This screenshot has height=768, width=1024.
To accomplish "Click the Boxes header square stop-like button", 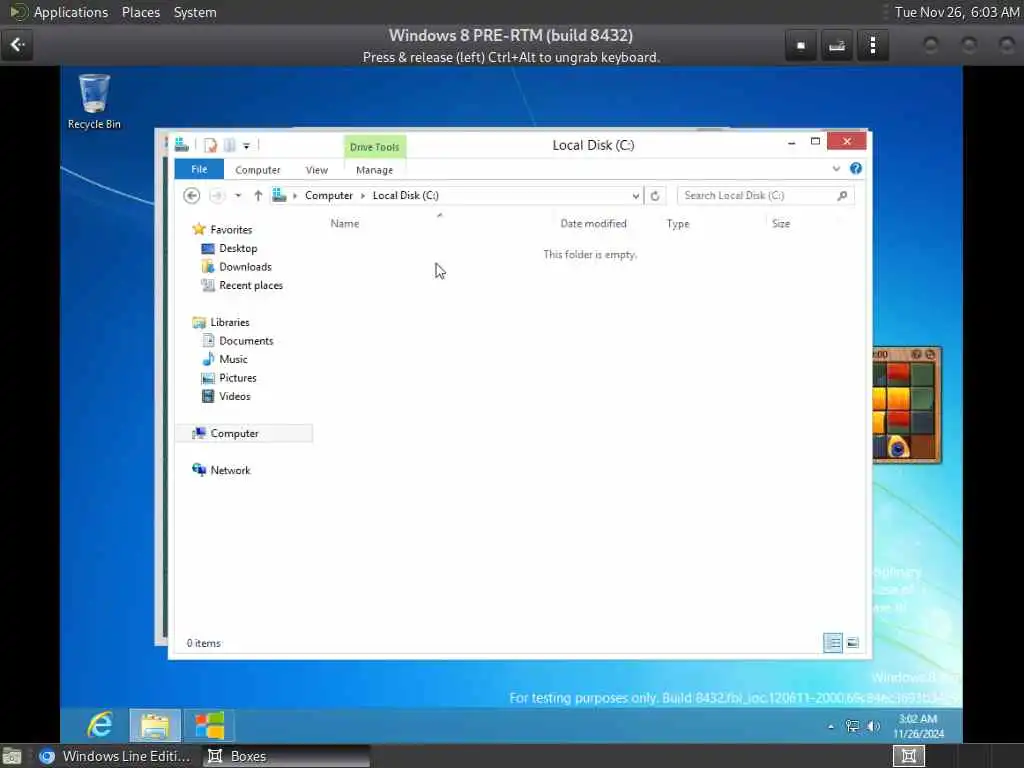I will pyautogui.click(x=801, y=45).
